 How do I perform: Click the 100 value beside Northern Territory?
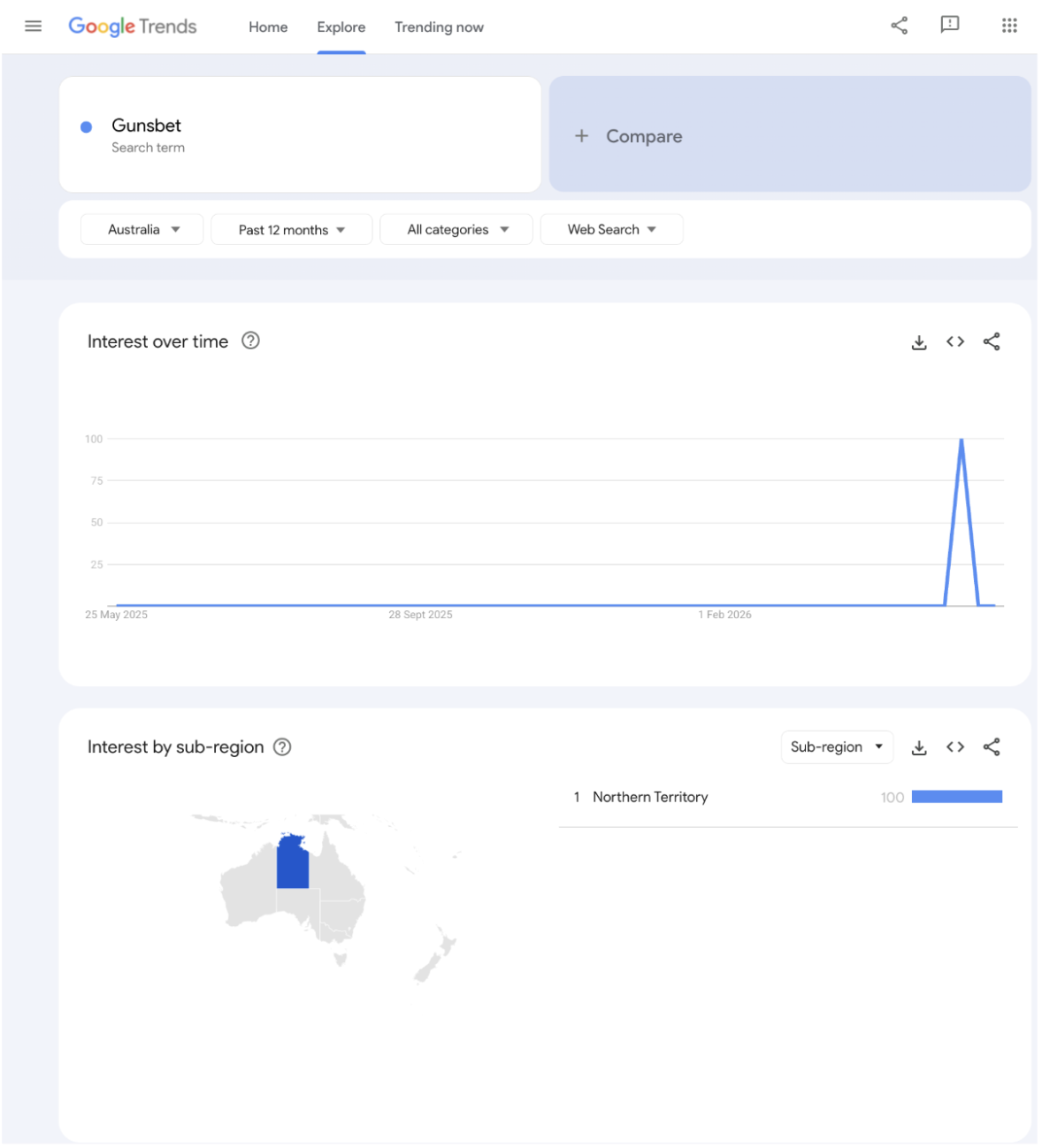892,798
